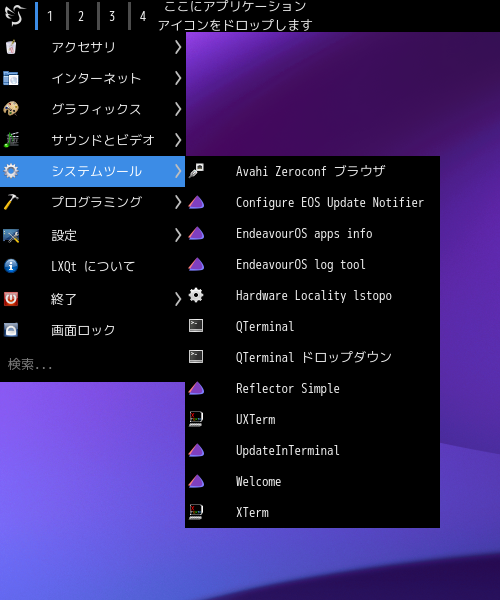Launch QTerminal from the submenu
500x600 pixels.
tap(313, 326)
